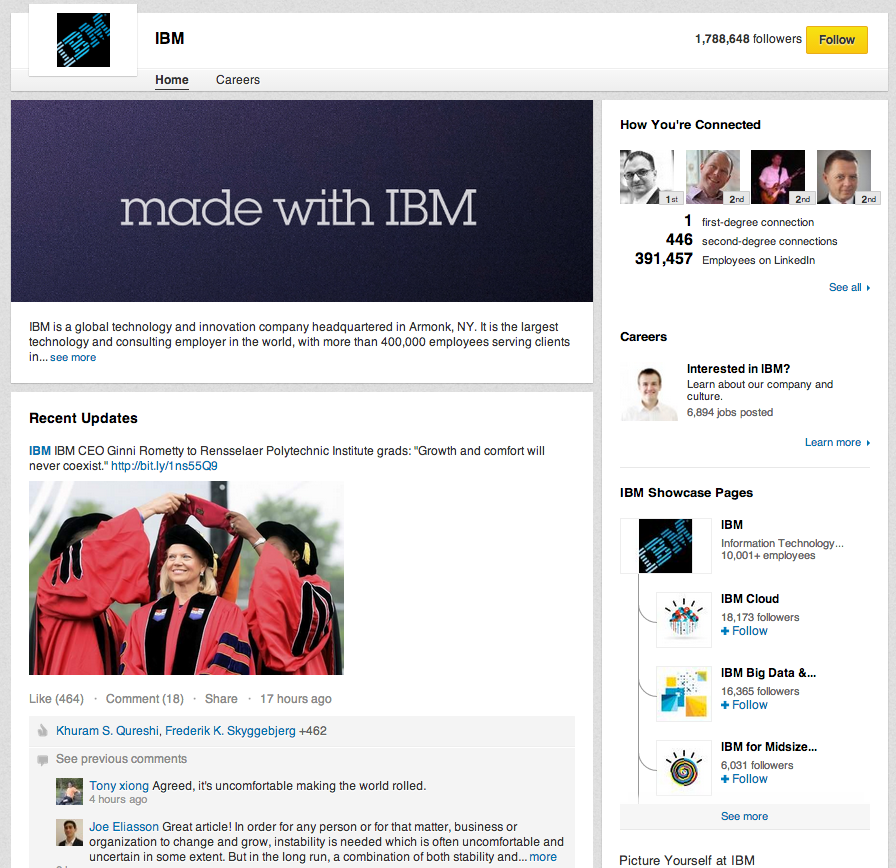Open the Home tab
The width and height of the screenshot is (896, 868).
171,79
